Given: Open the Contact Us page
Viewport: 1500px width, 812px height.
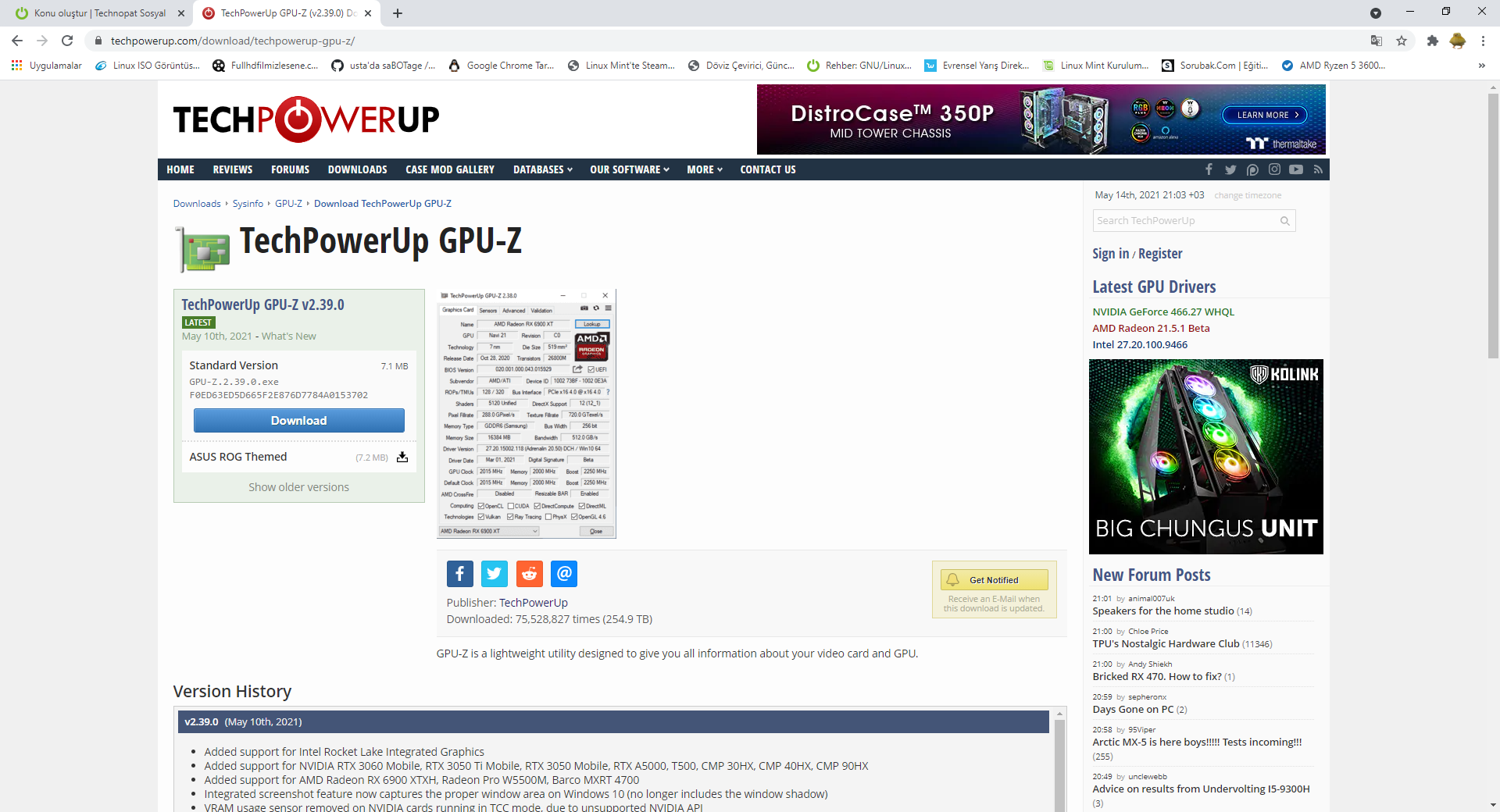Looking at the screenshot, I should point(768,169).
